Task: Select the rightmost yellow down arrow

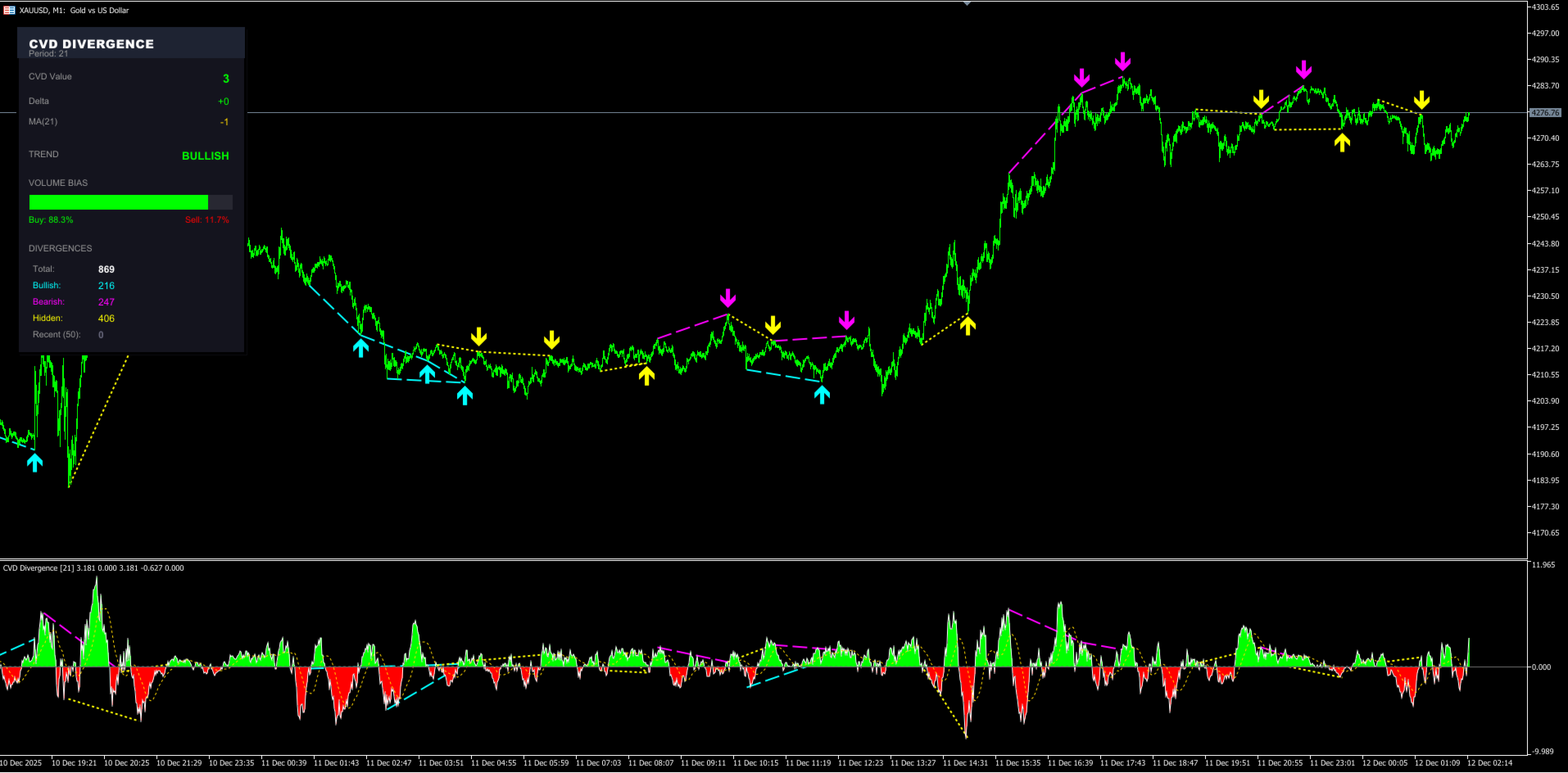Action: pos(1421,100)
